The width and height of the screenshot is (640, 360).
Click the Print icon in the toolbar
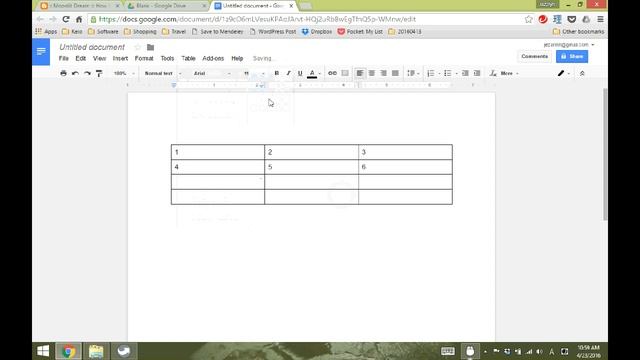tap(63, 73)
